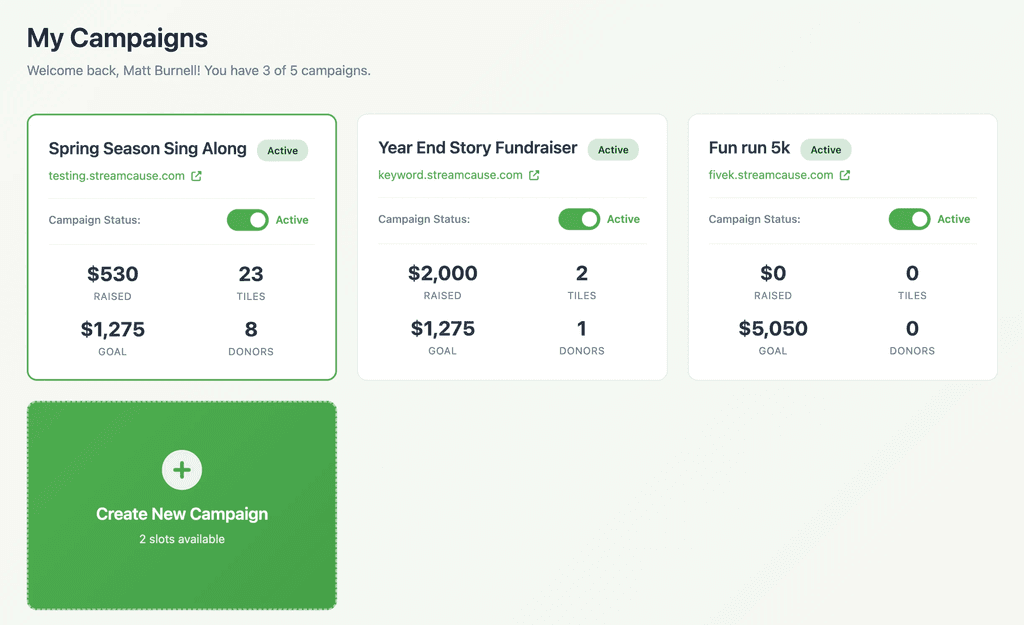Toggle Spring Season Sing Along campaign status
The image size is (1024, 625).
(x=248, y=220)
